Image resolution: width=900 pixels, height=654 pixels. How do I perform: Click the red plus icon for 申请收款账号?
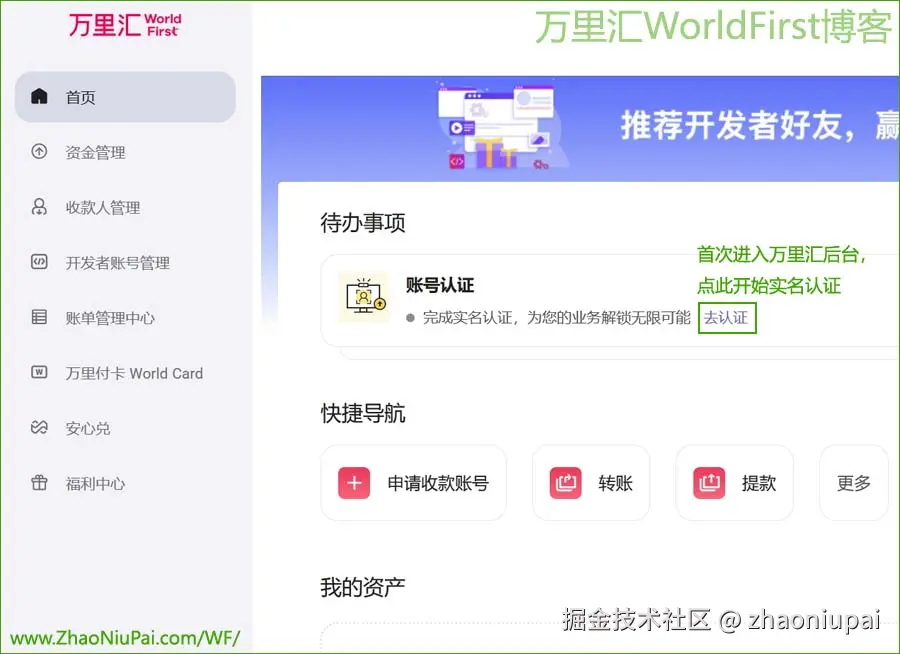click(x=353, y=482)
